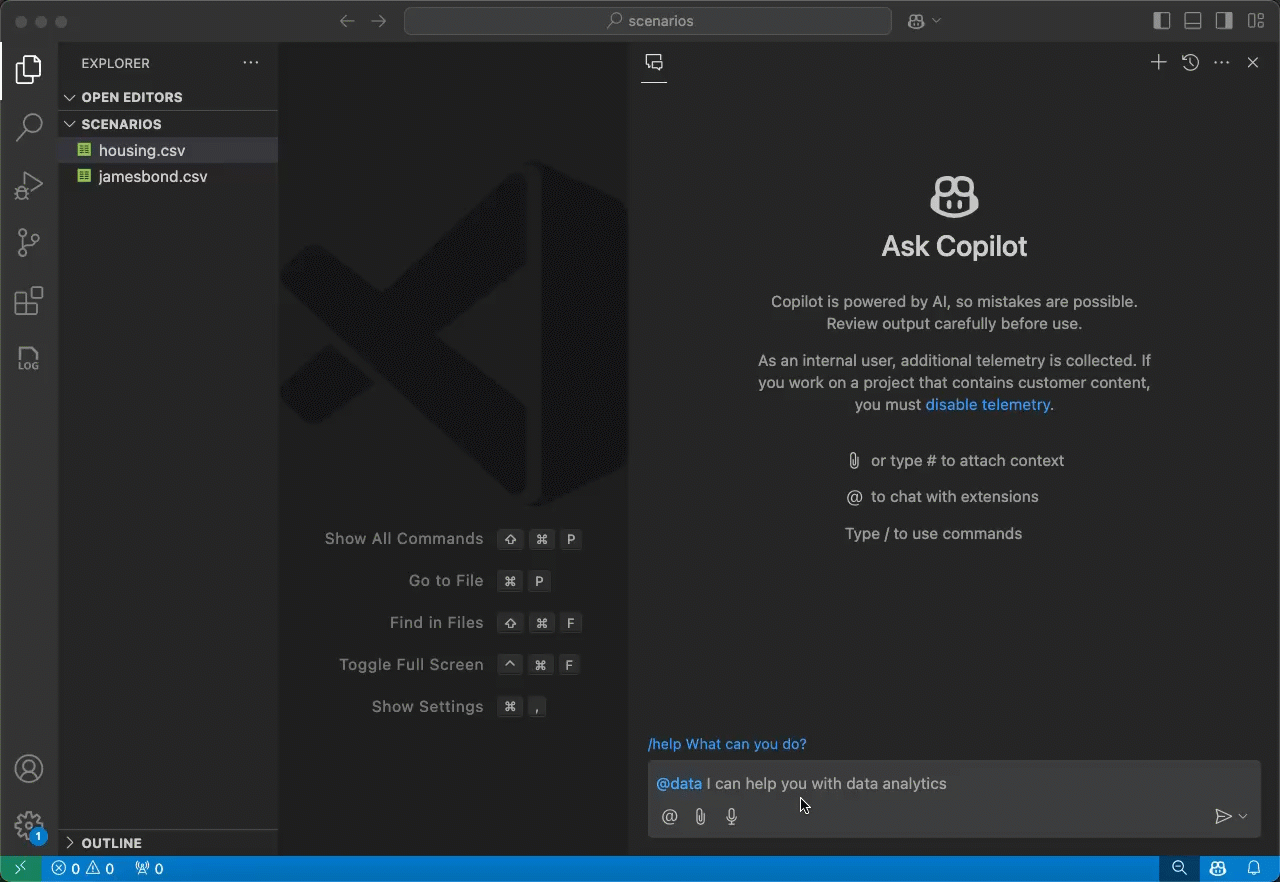Send the chat message with arrow icon

point(1222,817)
